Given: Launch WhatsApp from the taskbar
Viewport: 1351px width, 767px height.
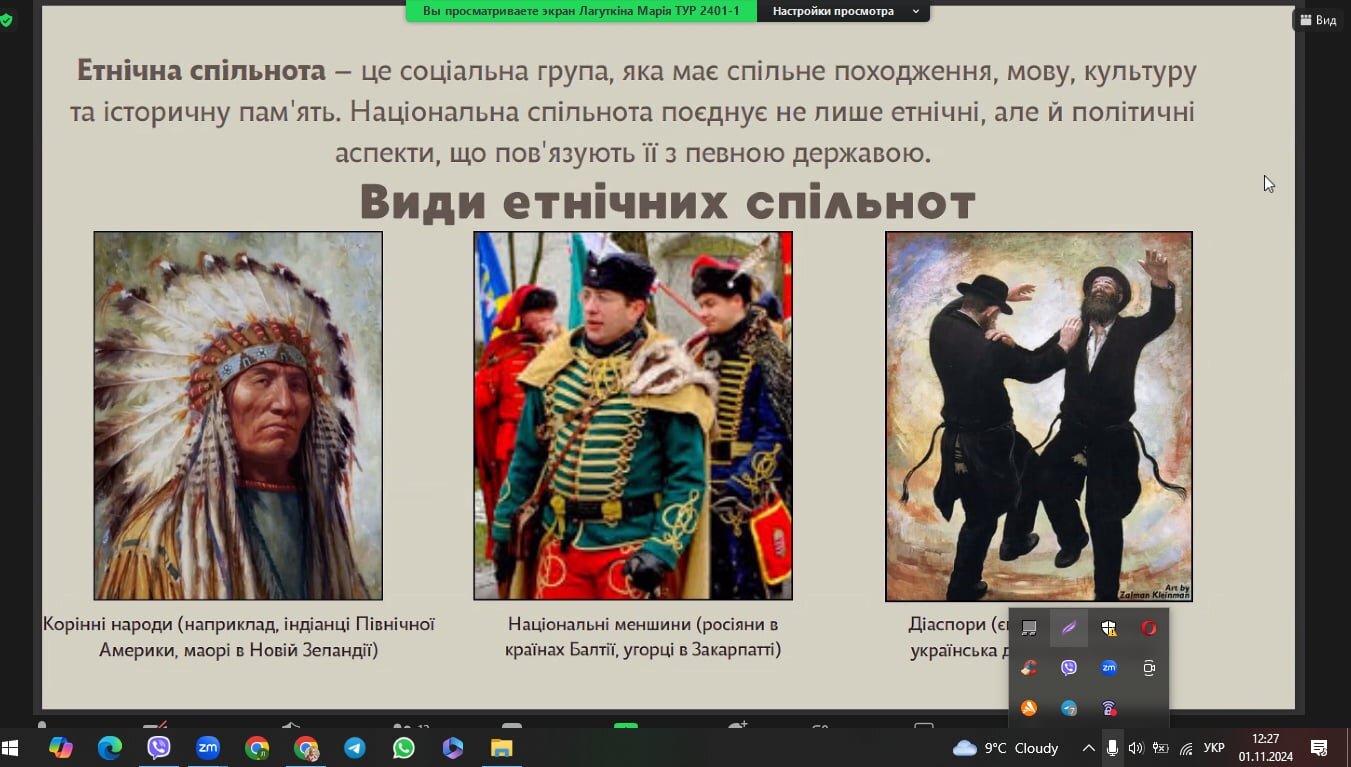Looking at the screenshot, I should coord(403,748).
